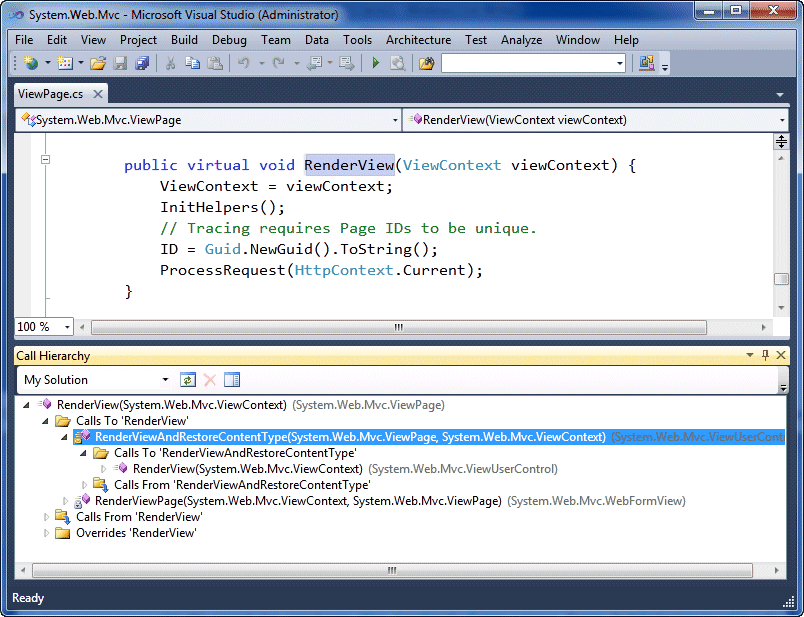Open the Navigate Backward dropdown arrow

click(x=330, y=63)
